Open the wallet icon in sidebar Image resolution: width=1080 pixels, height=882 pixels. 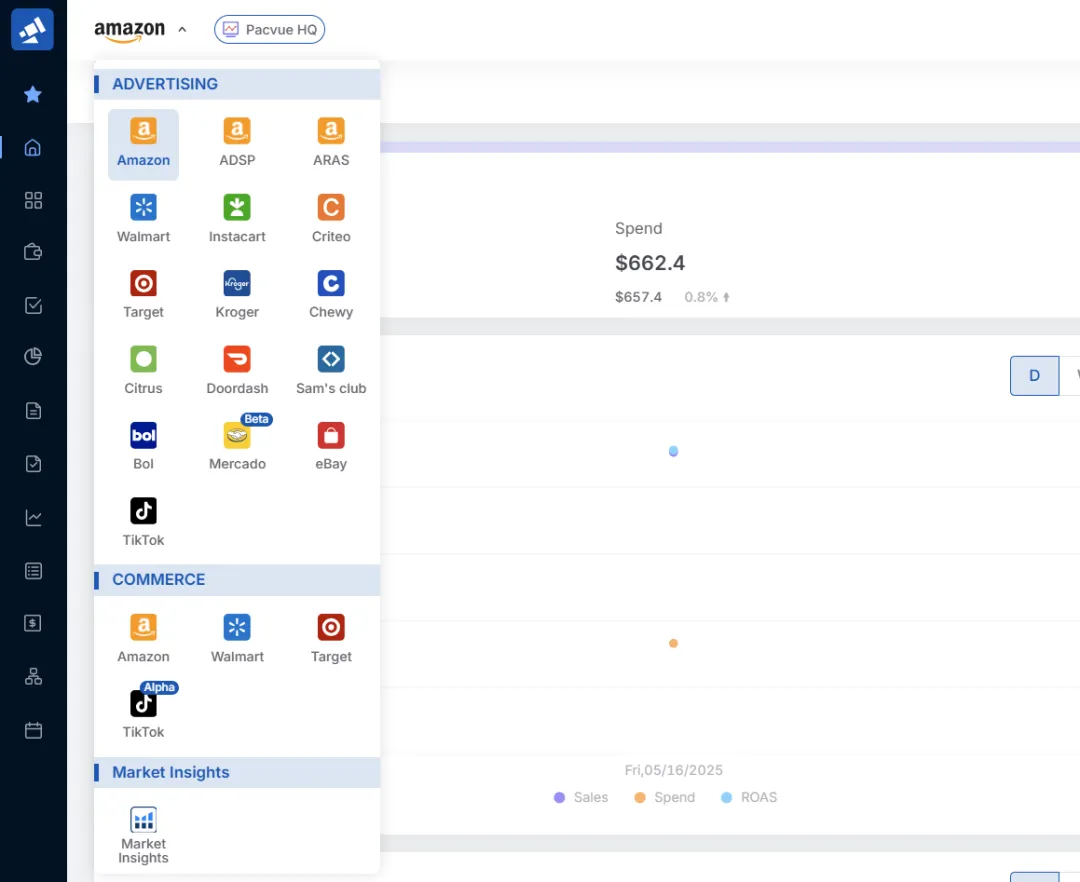click(33, 252)
